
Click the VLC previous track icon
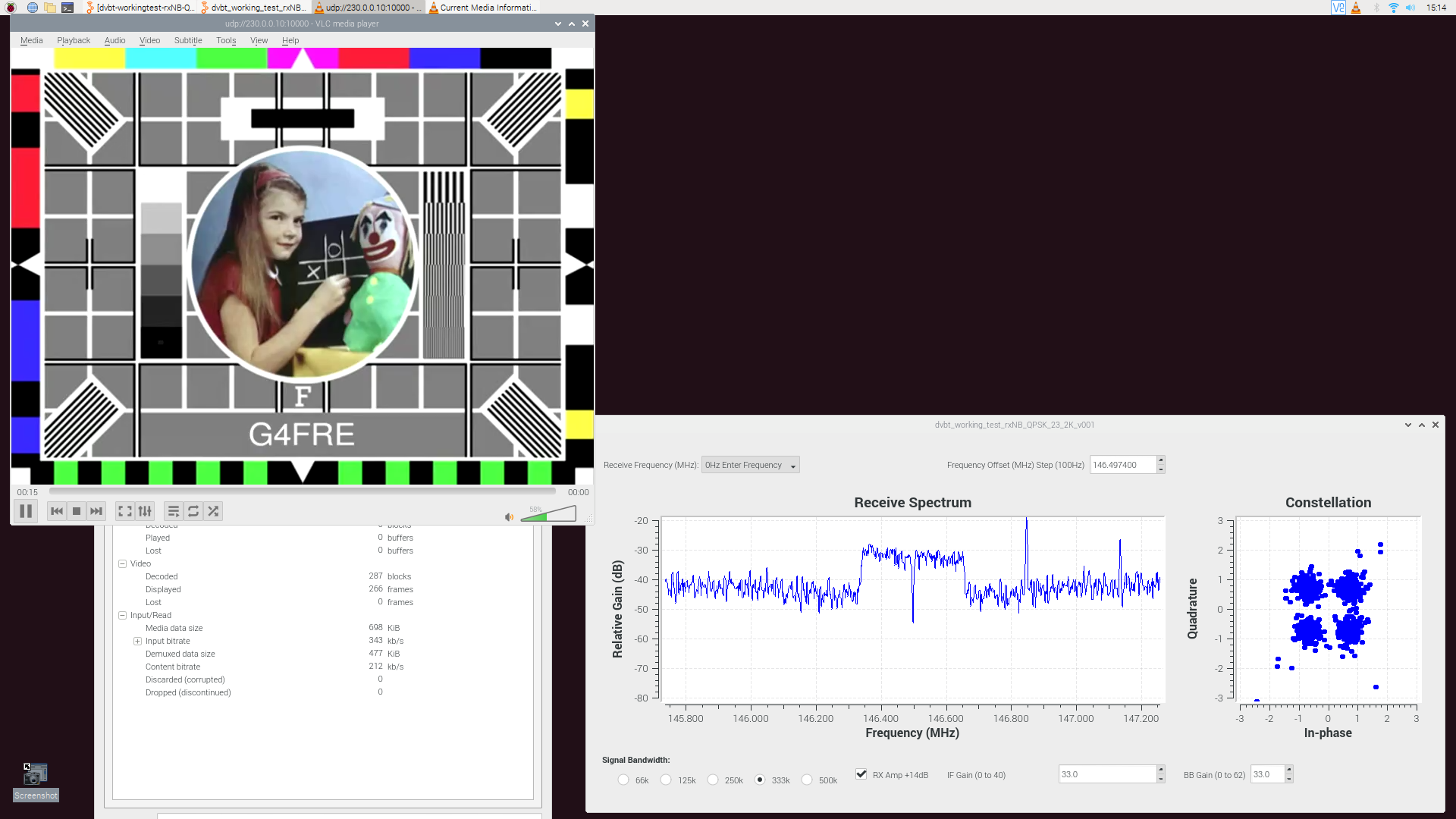(x=57, y=511)
